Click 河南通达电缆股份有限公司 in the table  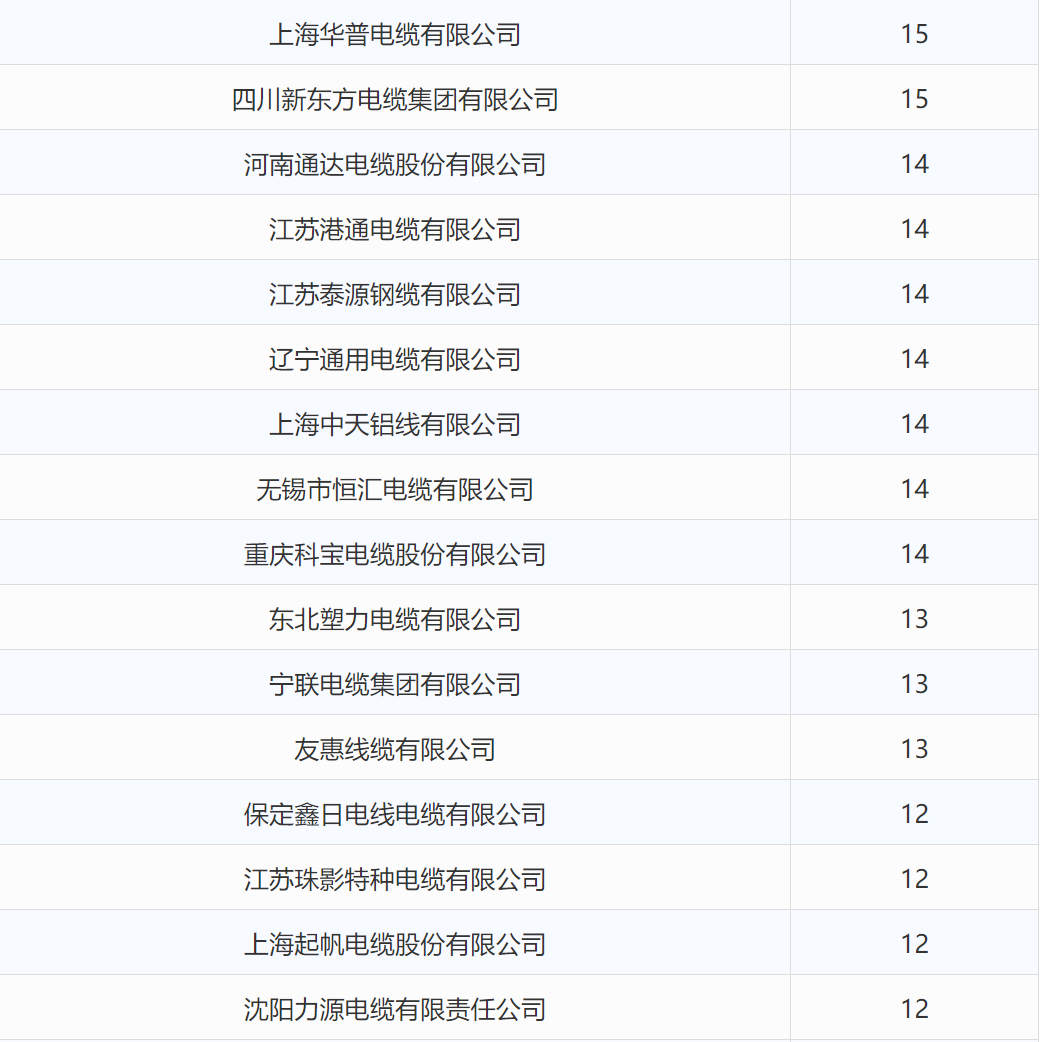(x=395, y=165)
